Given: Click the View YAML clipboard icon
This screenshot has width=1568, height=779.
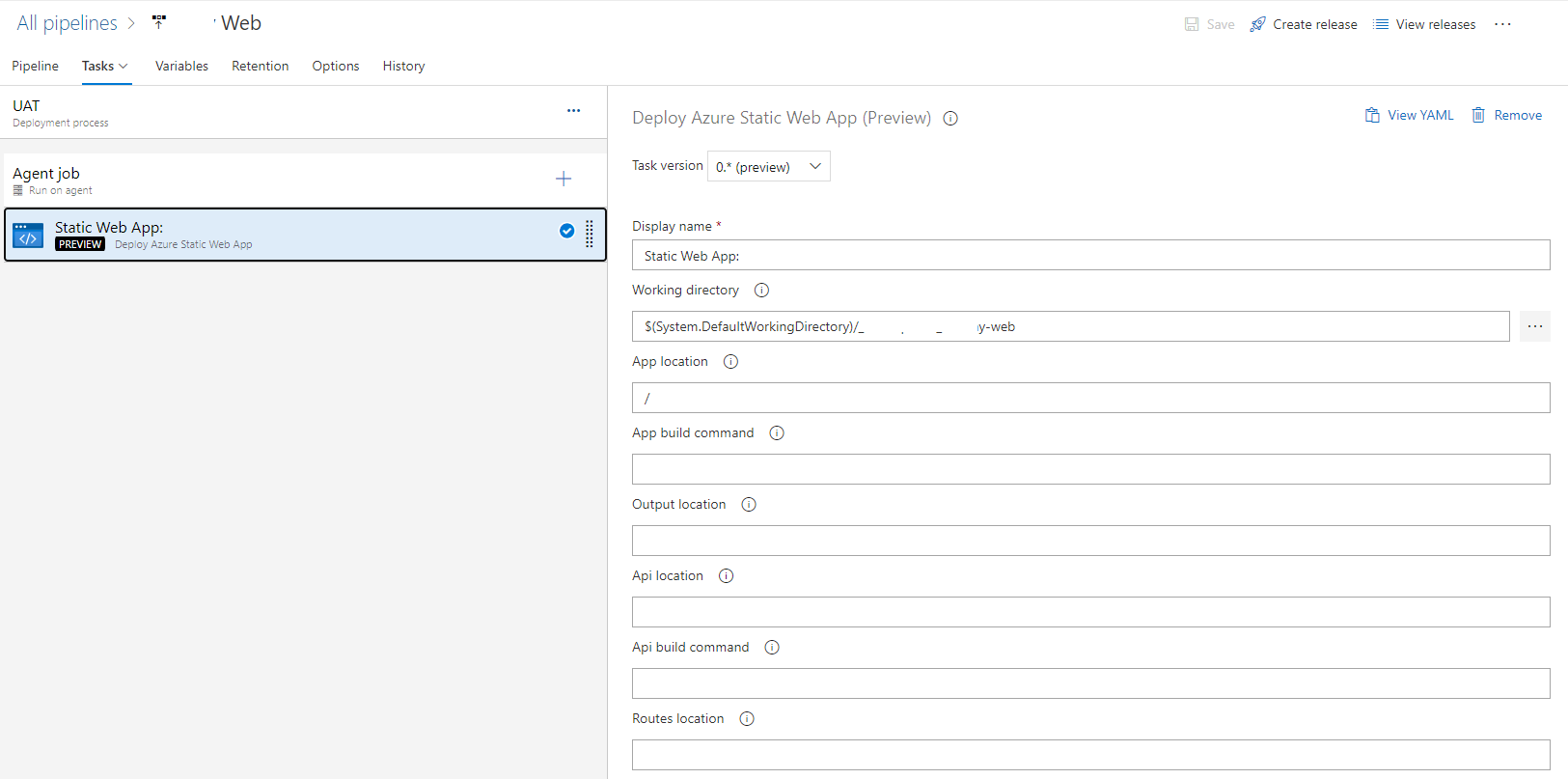Looking at the screenshot, I should [x=1372, y=115].
